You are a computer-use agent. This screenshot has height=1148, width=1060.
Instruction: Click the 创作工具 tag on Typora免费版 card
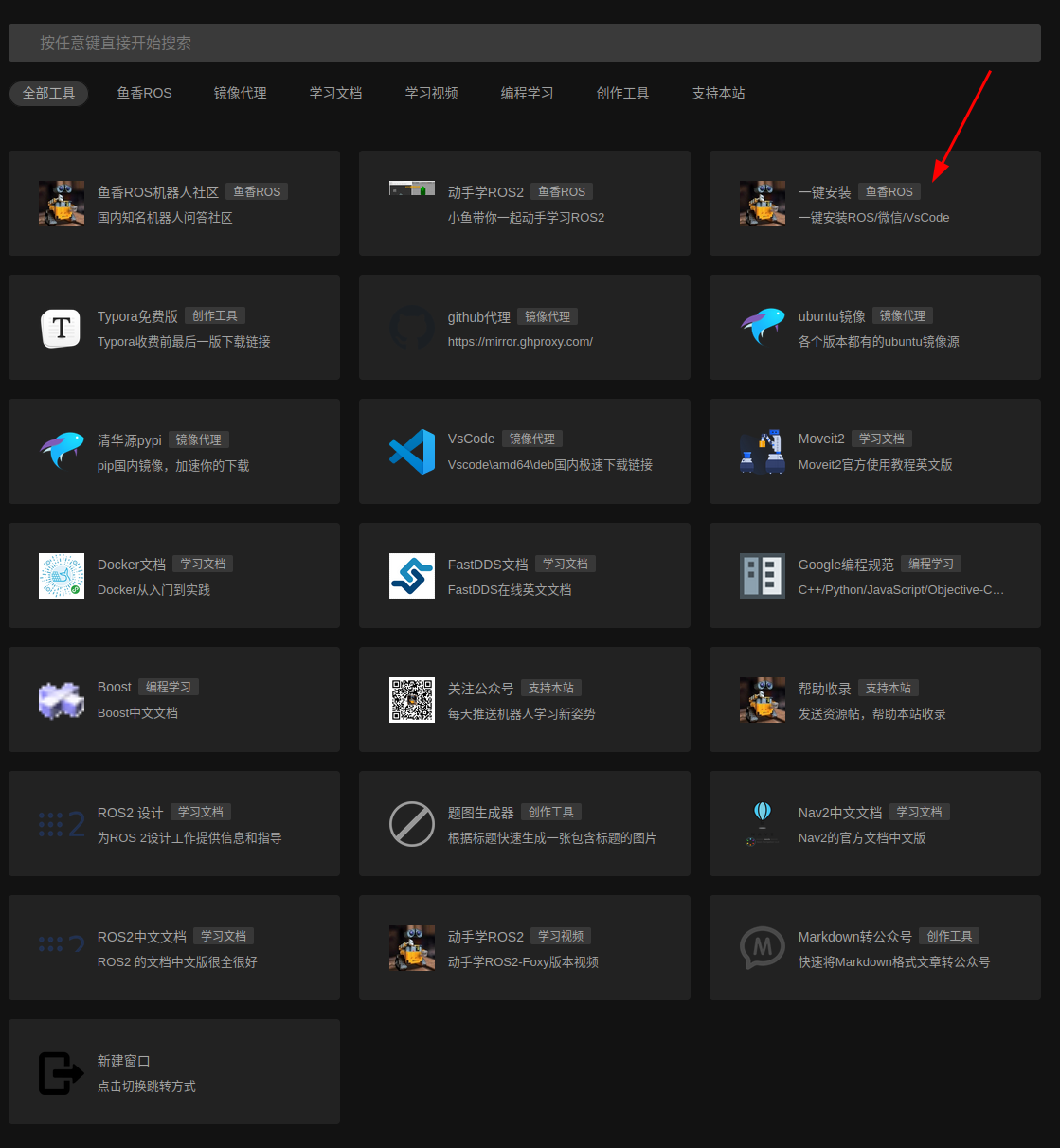(215, 315)
